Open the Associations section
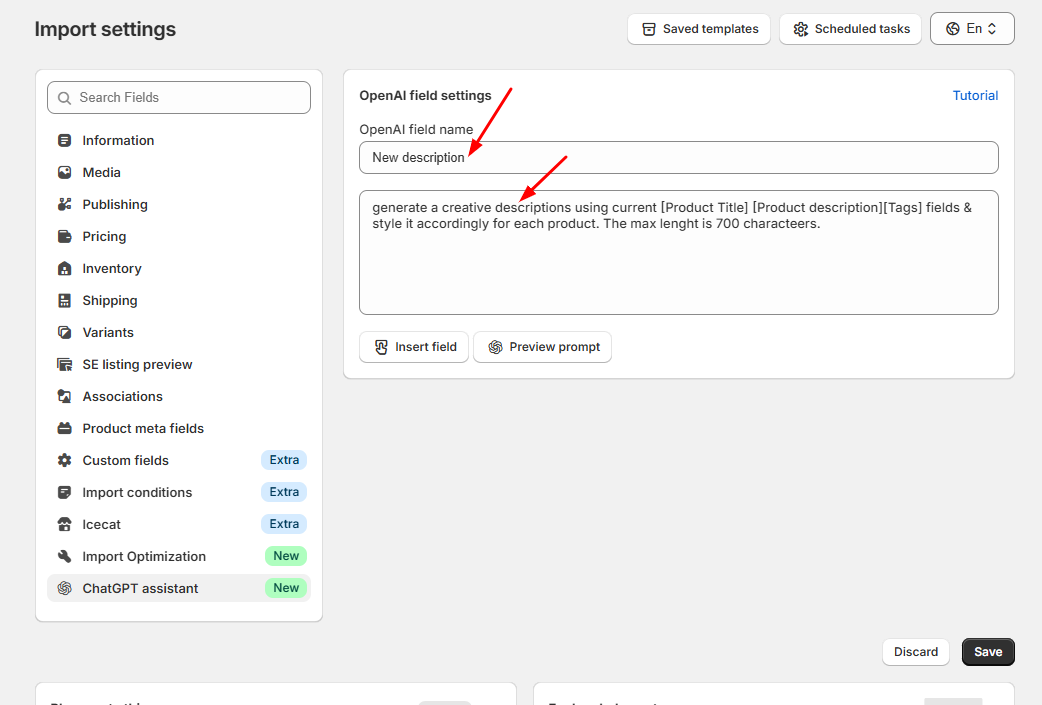Viewport: 1042px width, 705px height. click(x=179, y=396)
